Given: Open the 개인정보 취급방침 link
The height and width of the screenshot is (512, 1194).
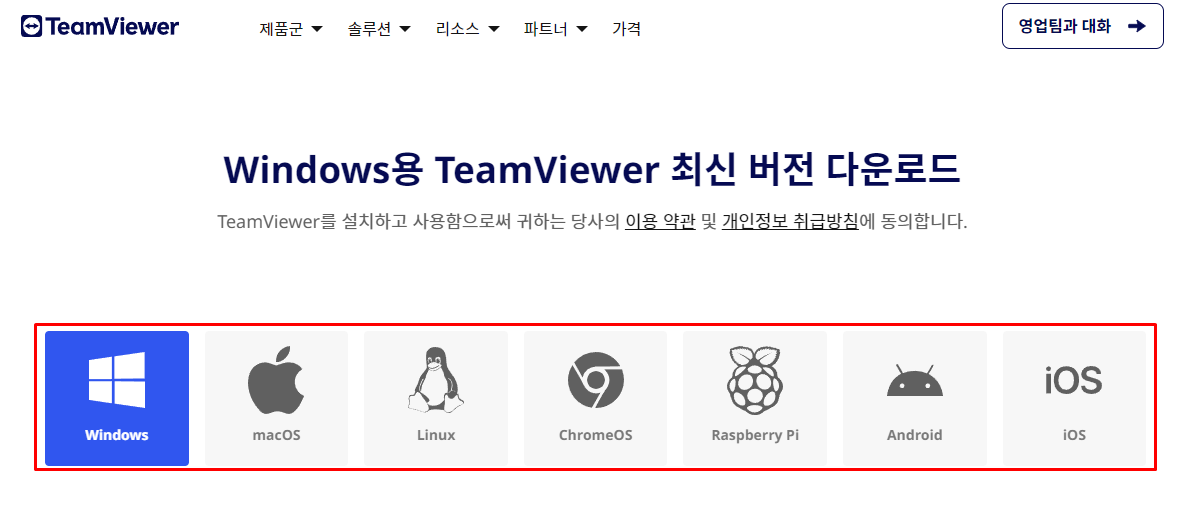Looking at the screenshot, I should point(790,222).
